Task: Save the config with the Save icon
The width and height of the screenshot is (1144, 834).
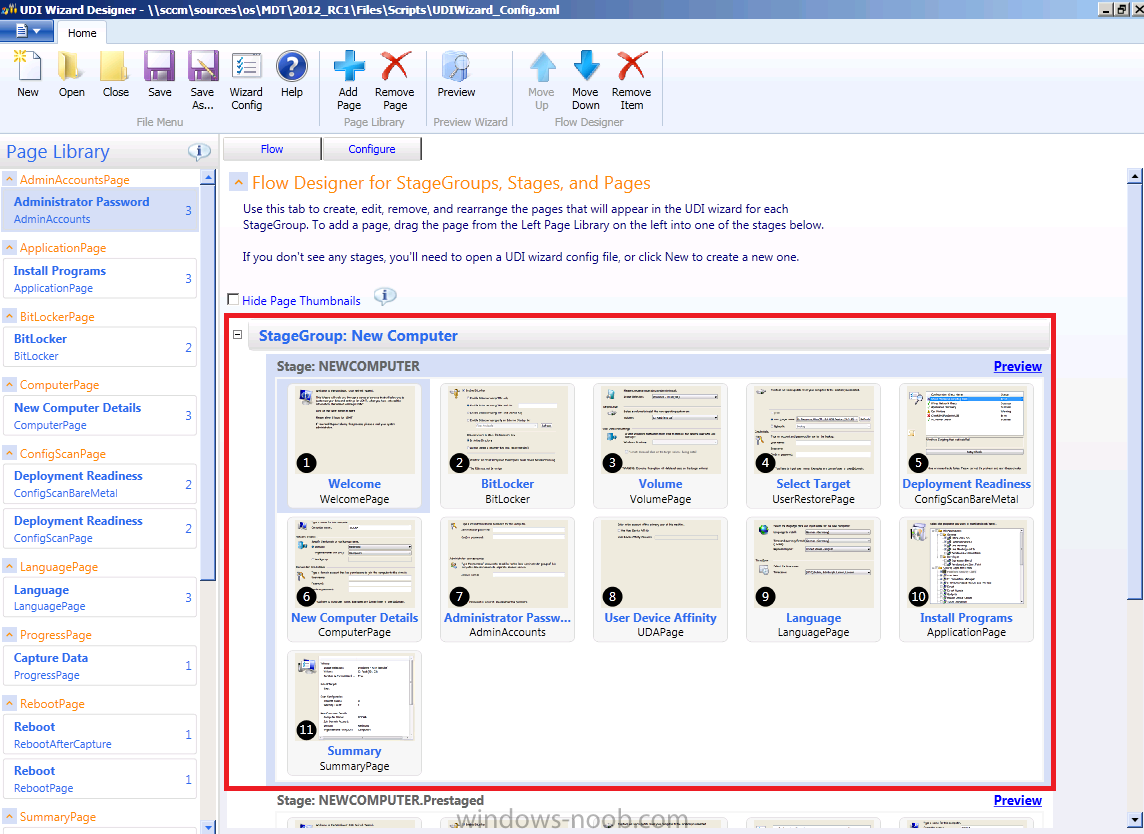Action: (x=159, y=66)
